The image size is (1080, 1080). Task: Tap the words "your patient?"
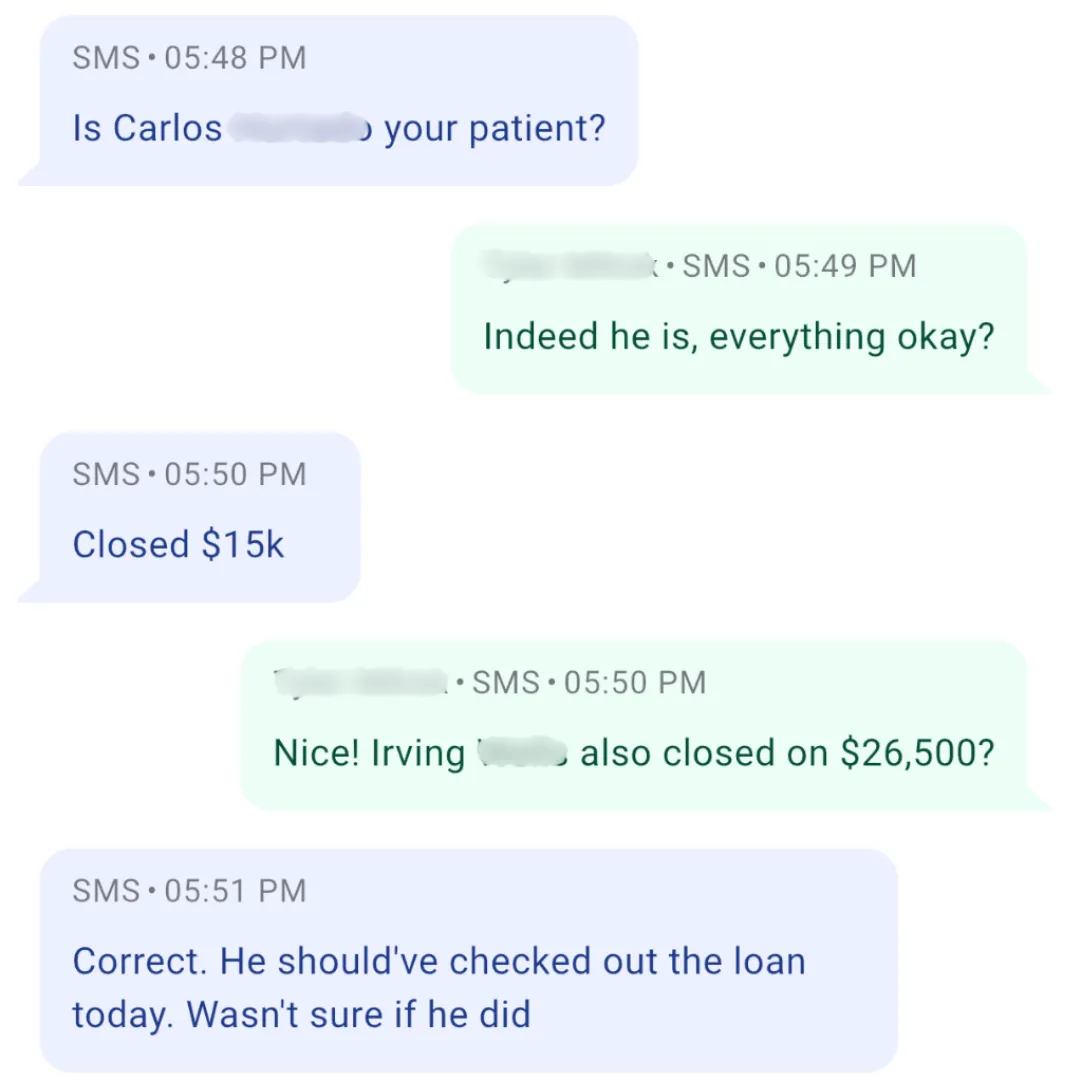(x=495, y=128)
